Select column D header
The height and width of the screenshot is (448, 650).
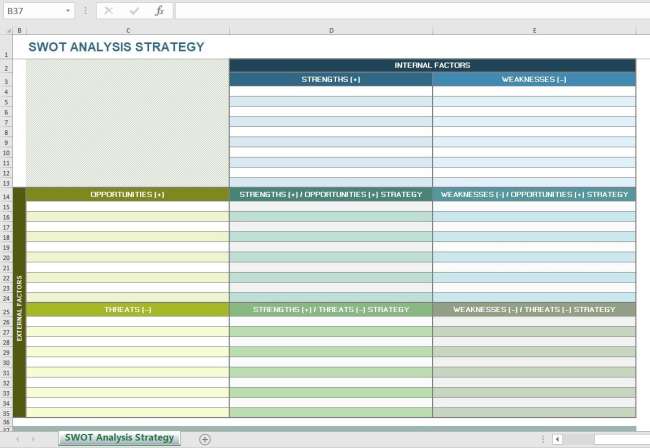331,30
